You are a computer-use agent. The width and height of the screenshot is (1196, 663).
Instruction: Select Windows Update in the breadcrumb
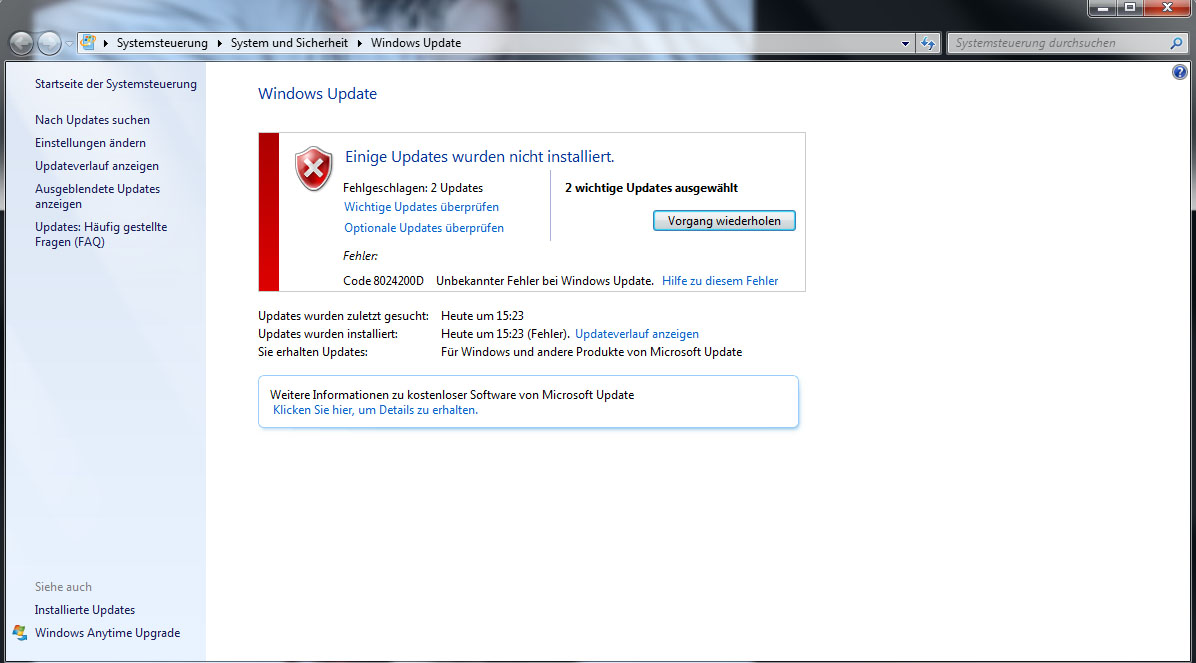pos(416,43)
